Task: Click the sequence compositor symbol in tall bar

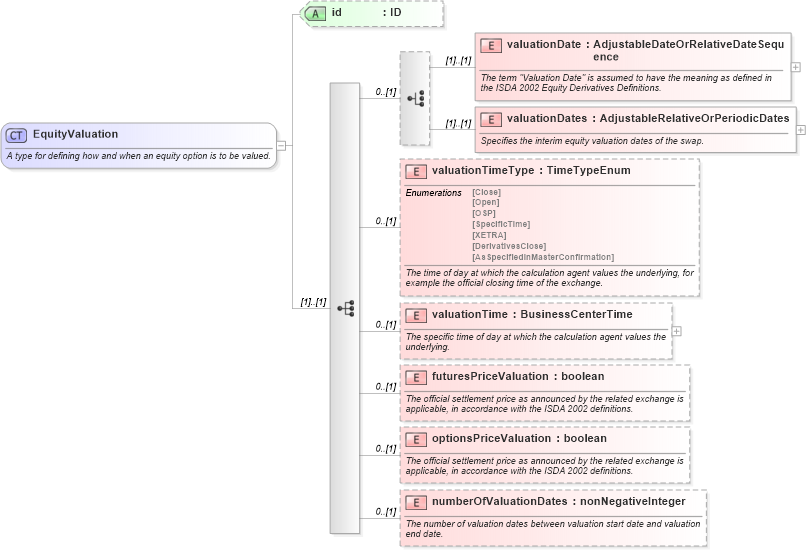Action: coord(345,308)
